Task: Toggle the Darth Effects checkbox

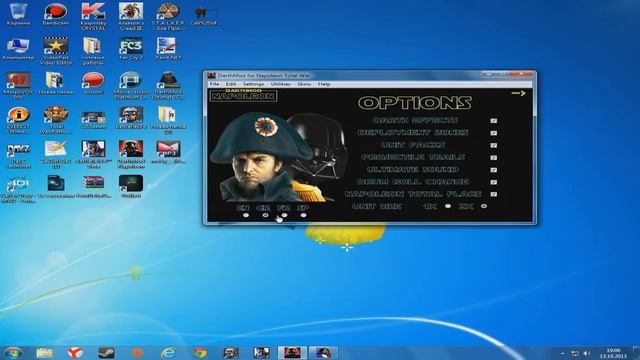Action: [493, 121]
